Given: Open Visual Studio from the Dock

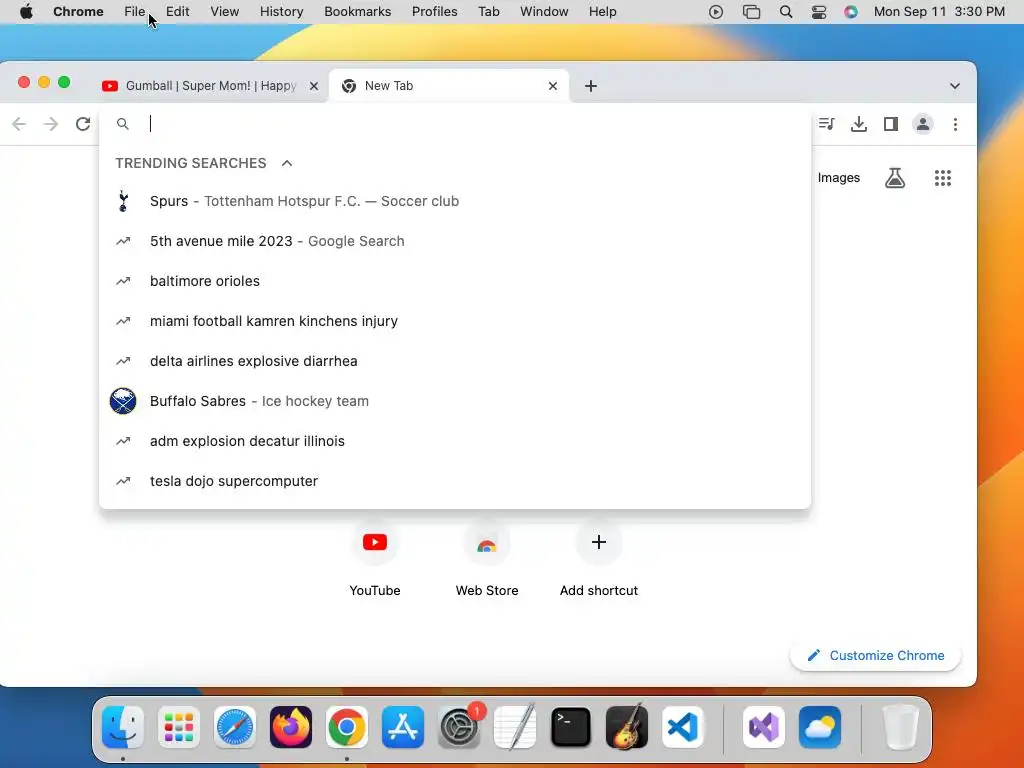Looking at the screenshot, I should click(x=764, y=727).
